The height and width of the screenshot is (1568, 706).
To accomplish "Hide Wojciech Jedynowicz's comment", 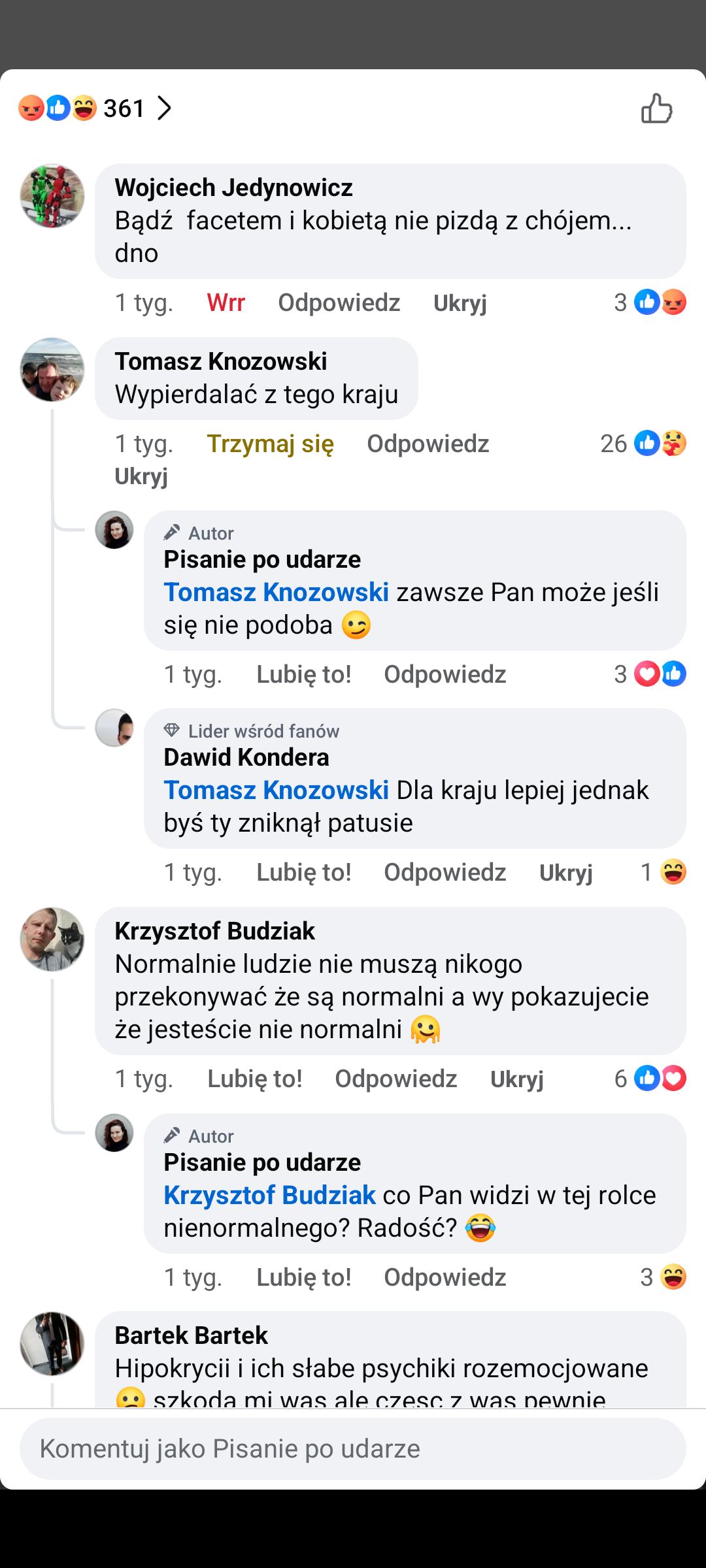I will pyautogui.click(x=460, y=303).
